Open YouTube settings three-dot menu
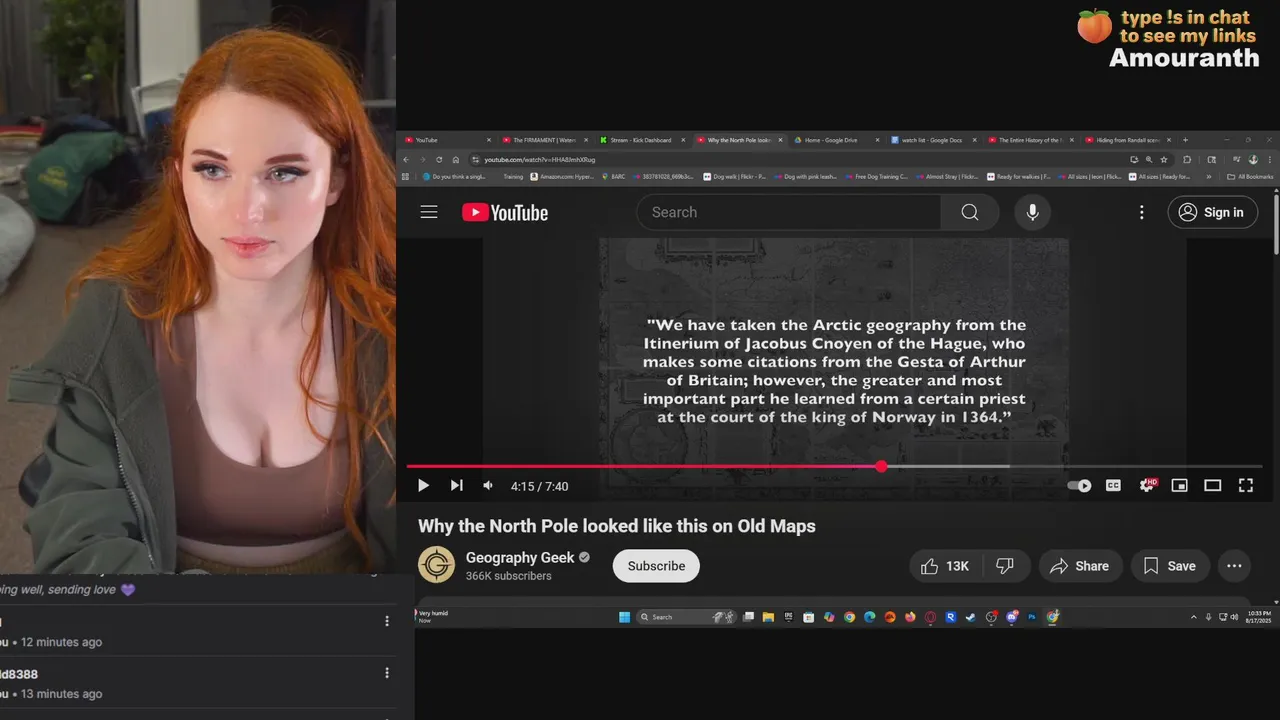This screenshot has height=720, width=1280. click(x=1141, y=212)
